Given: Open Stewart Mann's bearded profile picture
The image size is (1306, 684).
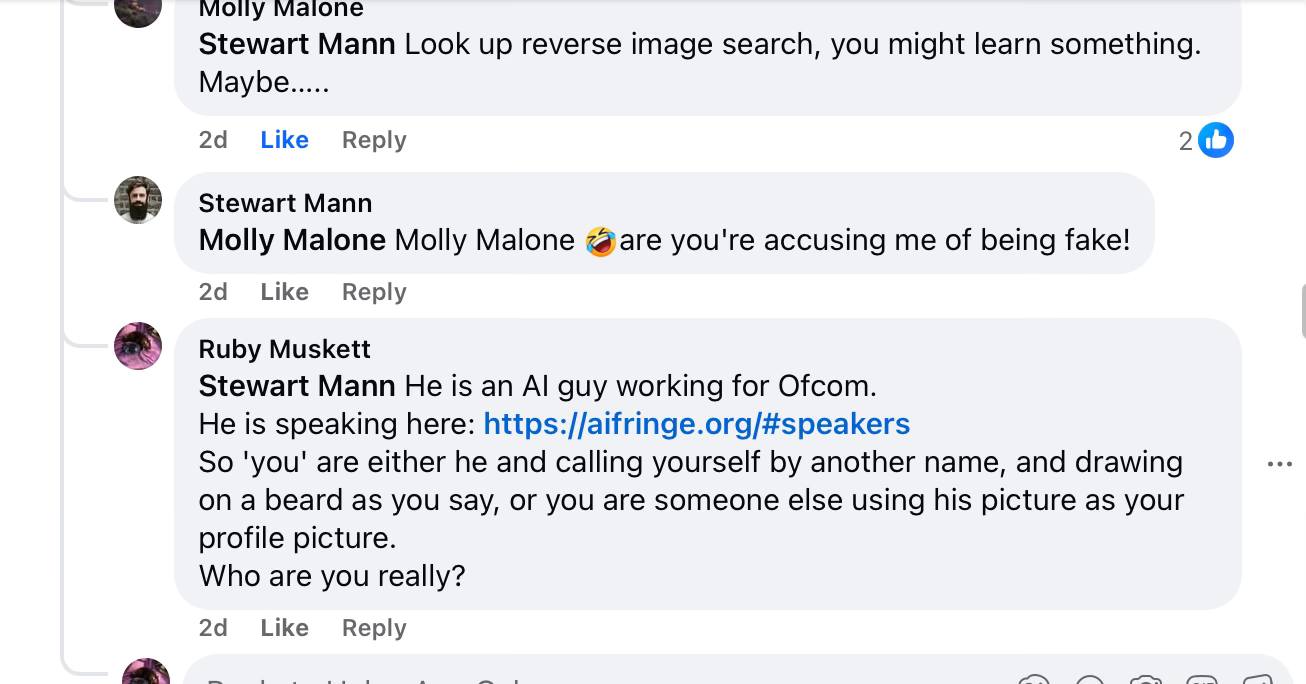Looking at the screenshot, I should coord(138,200).
